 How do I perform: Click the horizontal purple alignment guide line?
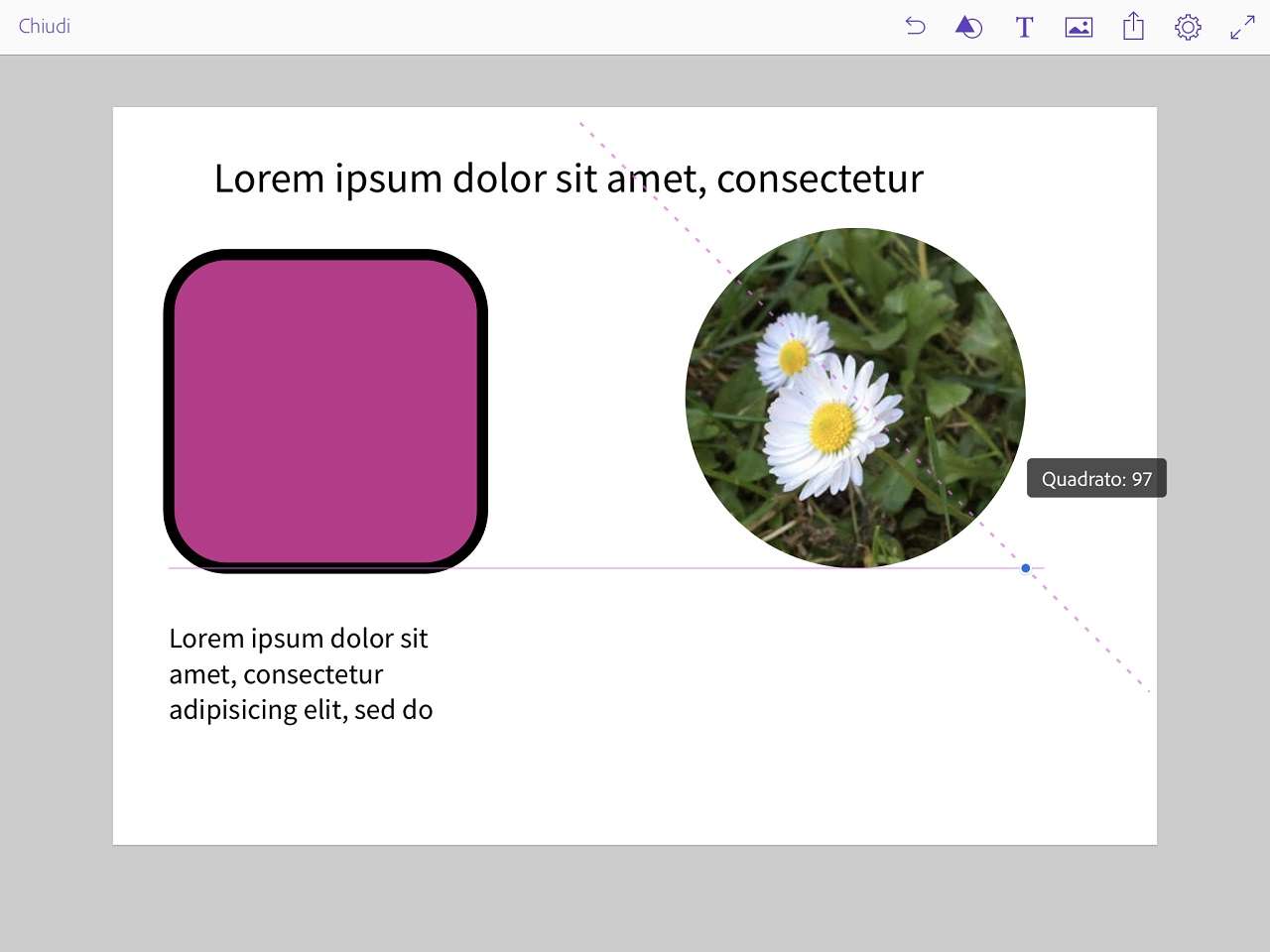[x=595, y=568]
